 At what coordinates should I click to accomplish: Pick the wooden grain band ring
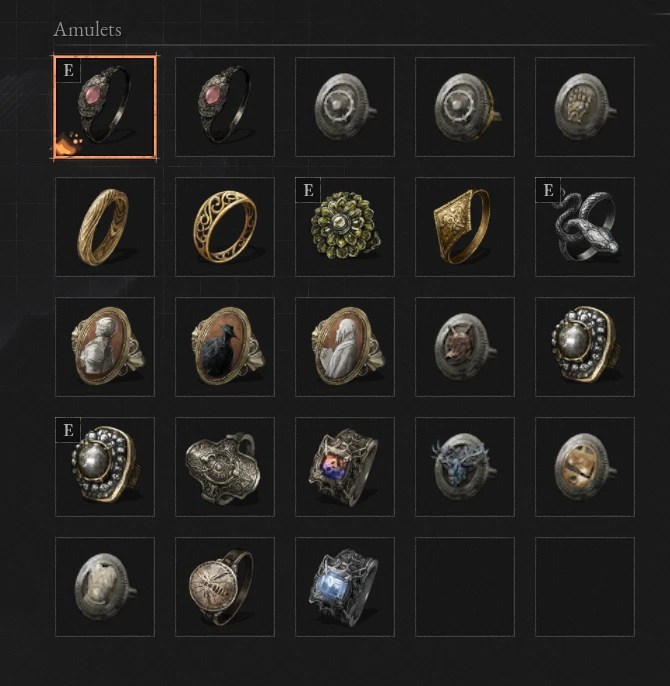(x=105, y=227)
